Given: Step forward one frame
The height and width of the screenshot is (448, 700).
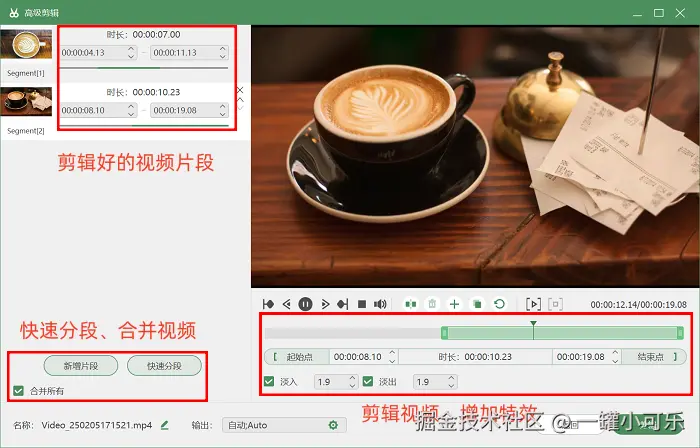Looking at the screenshot, I should [325, 304].
